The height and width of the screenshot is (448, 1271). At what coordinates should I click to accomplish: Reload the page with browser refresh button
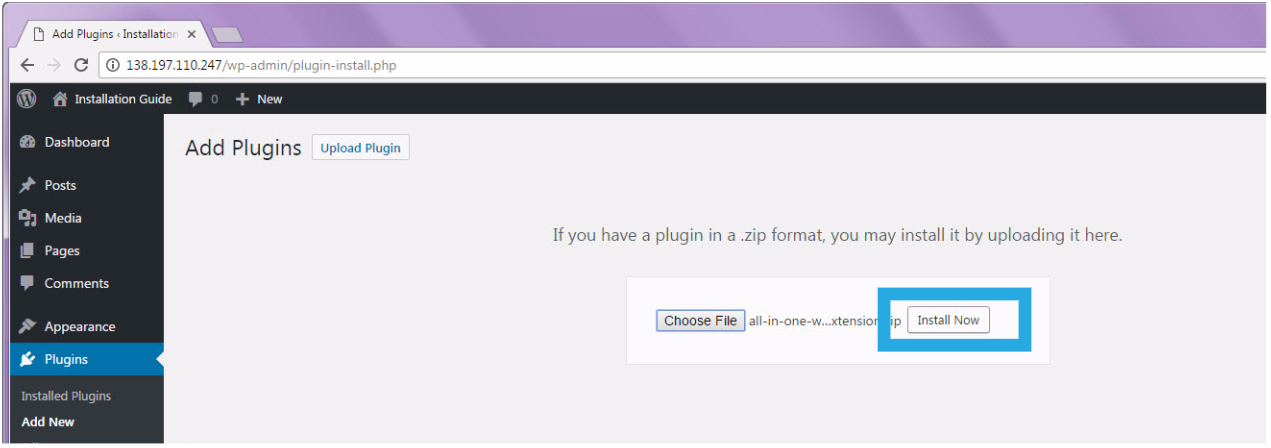tap(82, 65)
